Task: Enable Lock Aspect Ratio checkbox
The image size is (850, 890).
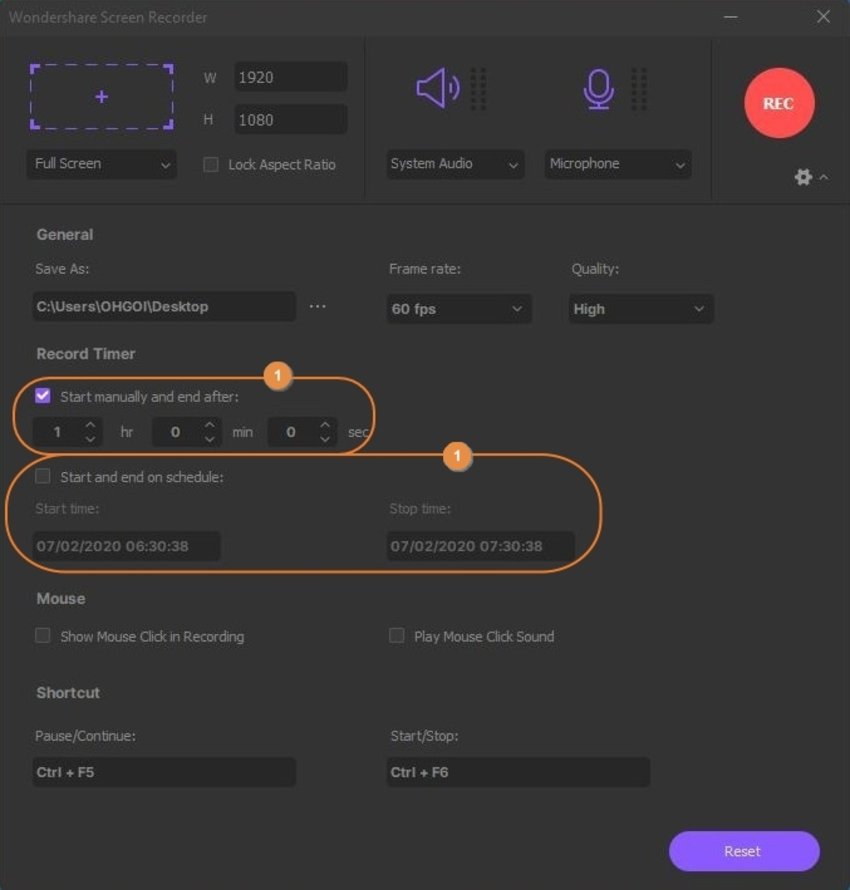Action: tap(211, 165)
